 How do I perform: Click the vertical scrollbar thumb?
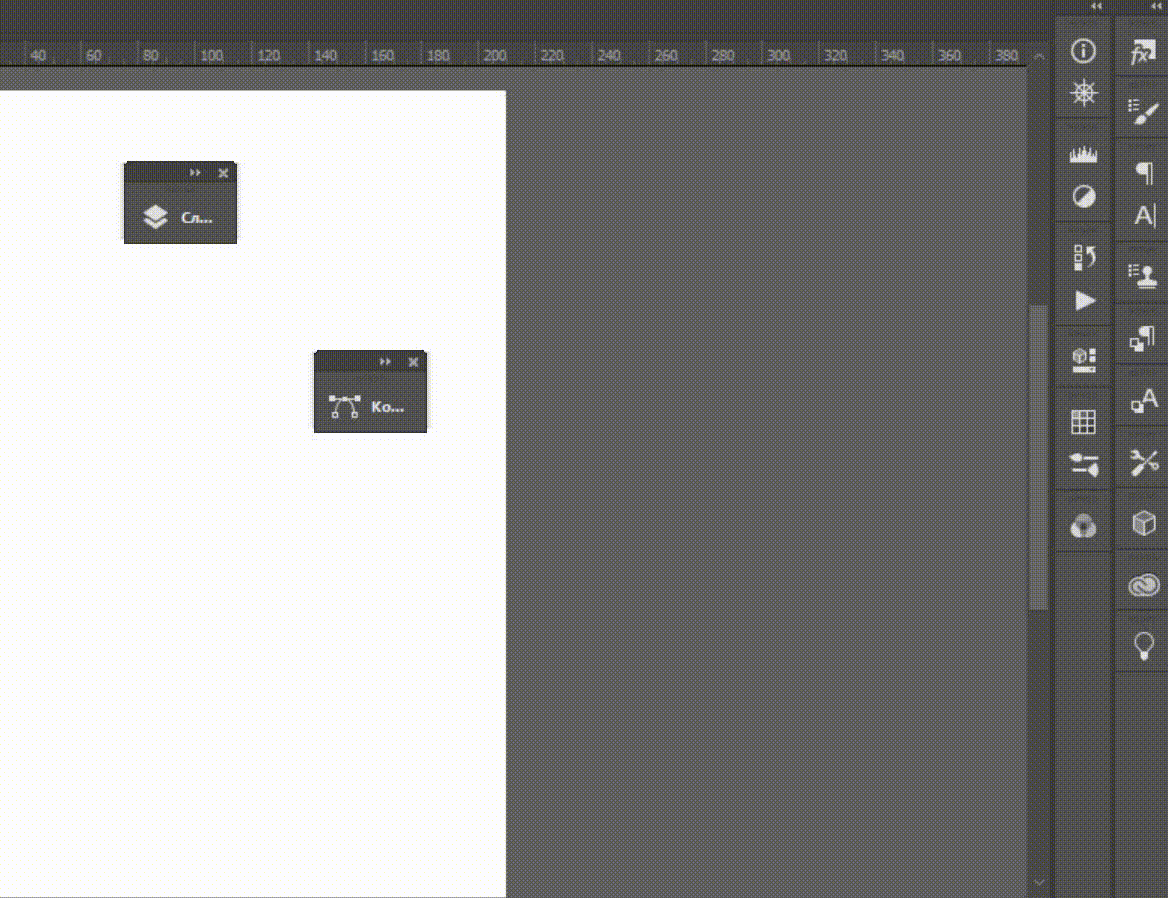(x=1038, y=456)
